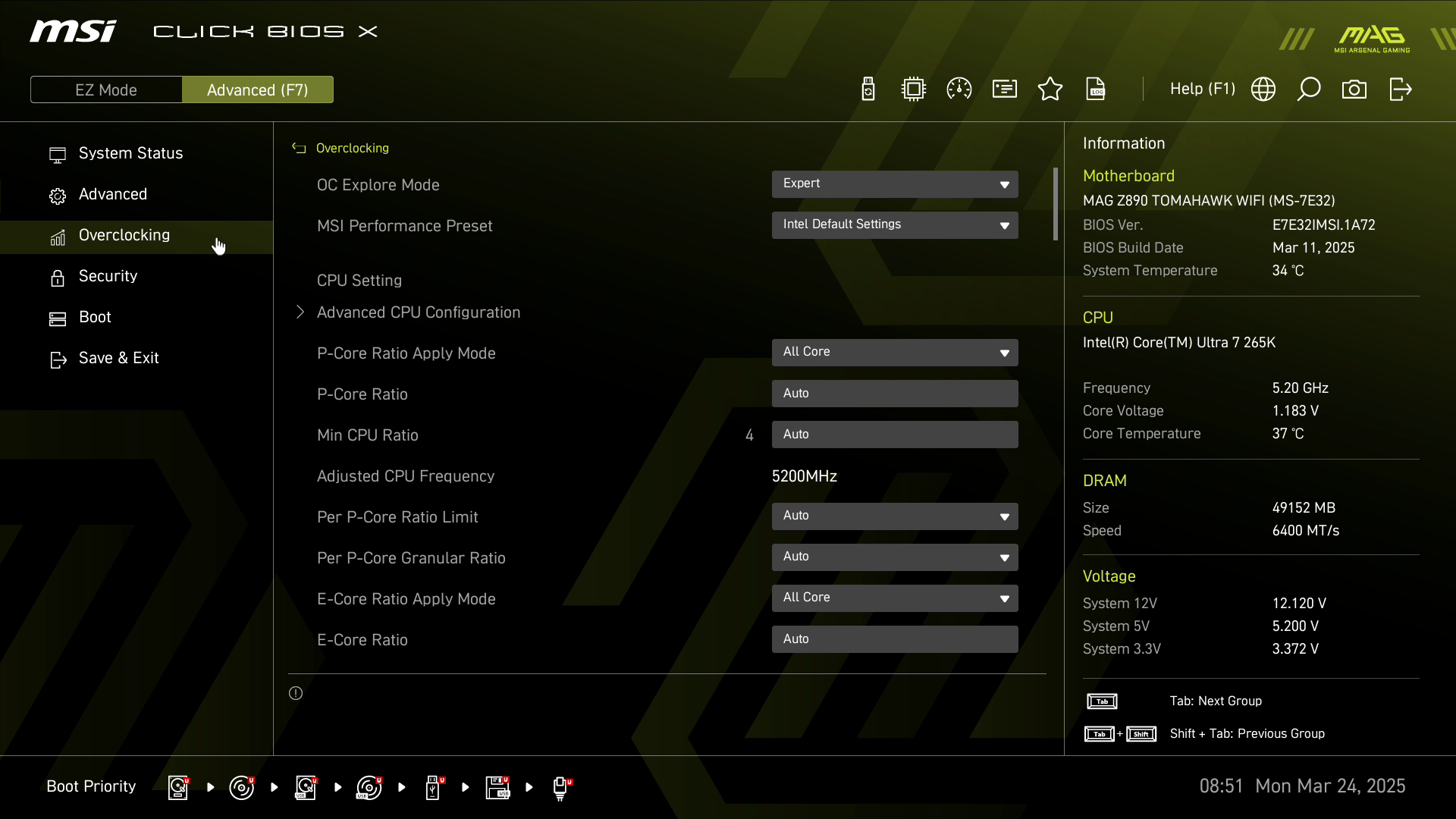Open the speedometer hardware monitor icon
Screen dimensions: 1456x819
point(959,89)
